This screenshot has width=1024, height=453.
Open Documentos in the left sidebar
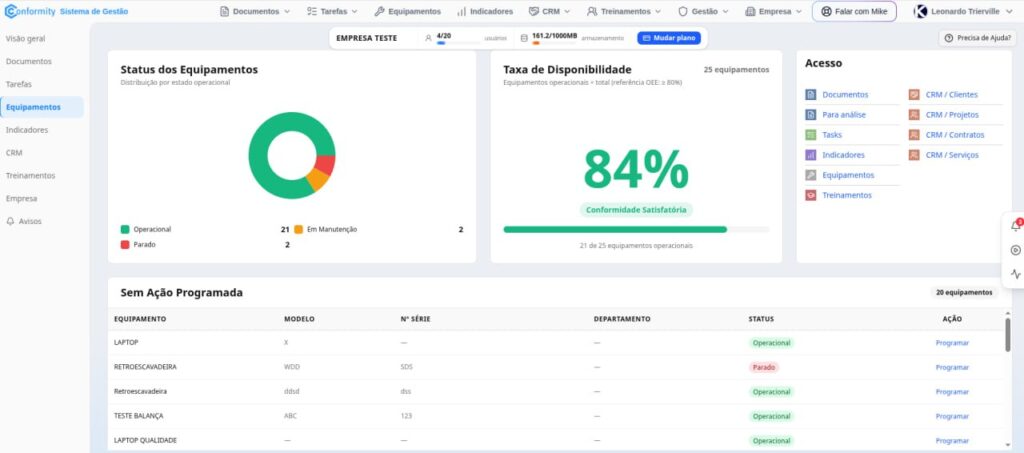[29, 61]
